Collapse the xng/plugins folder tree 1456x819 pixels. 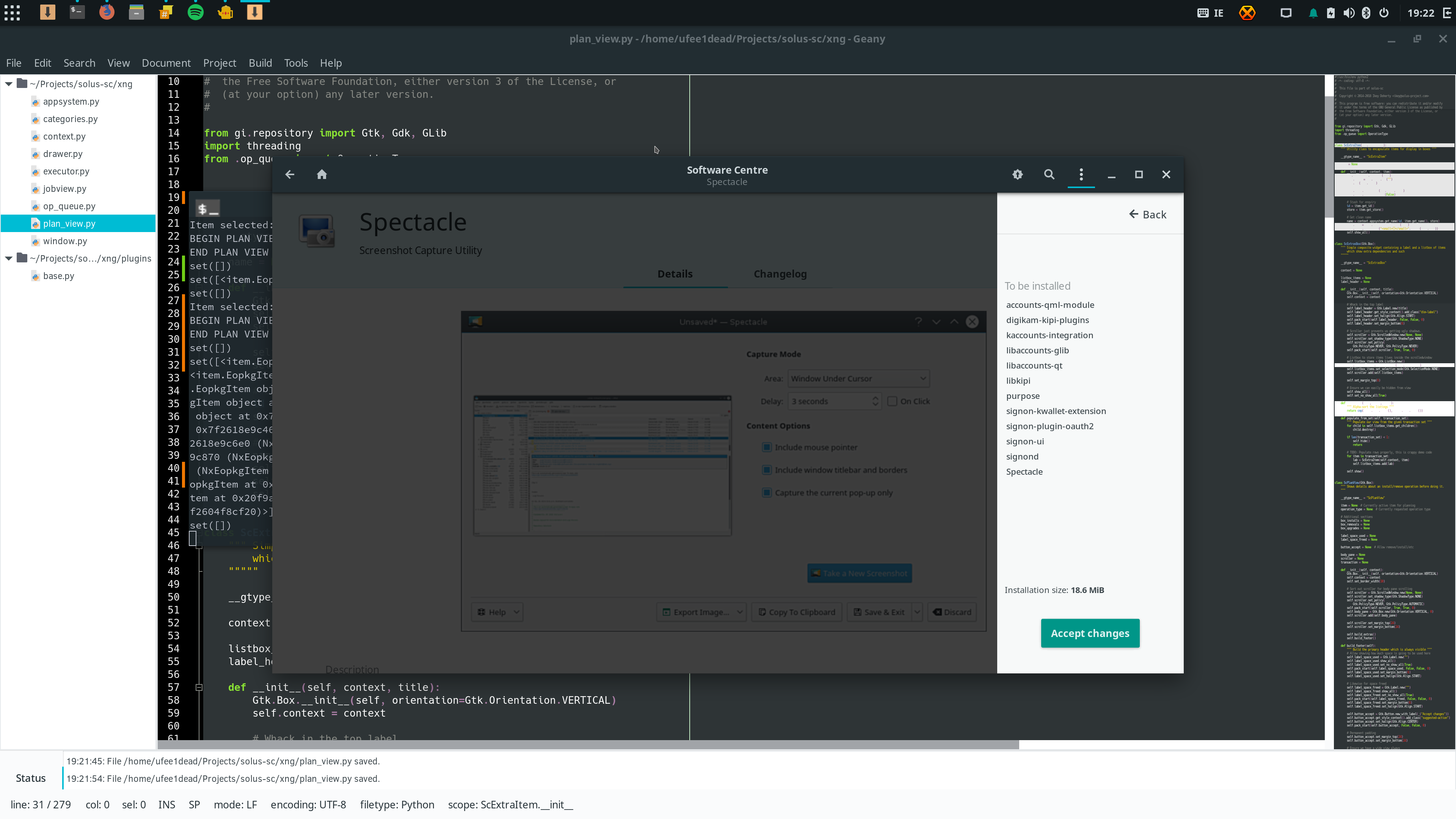coord(9,258)
